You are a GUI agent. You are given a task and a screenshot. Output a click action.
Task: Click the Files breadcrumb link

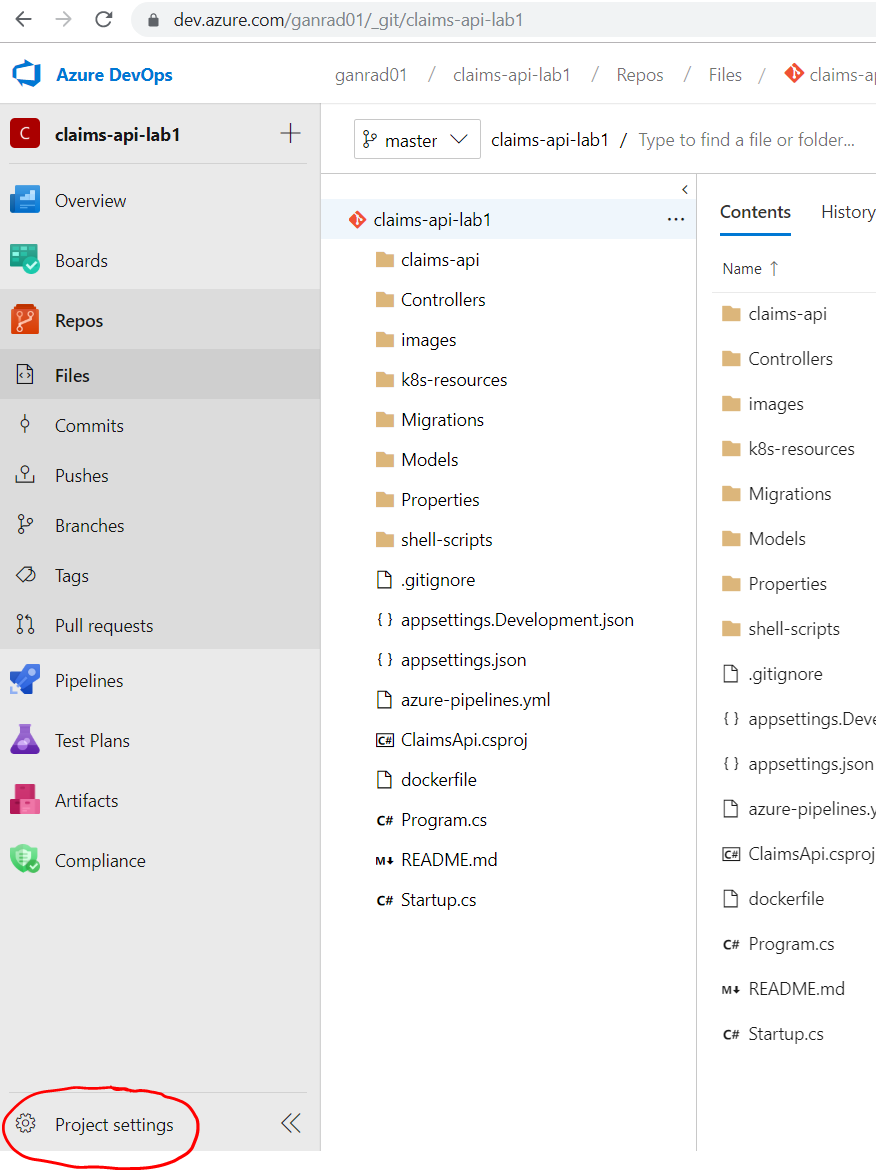coord(725,75)
